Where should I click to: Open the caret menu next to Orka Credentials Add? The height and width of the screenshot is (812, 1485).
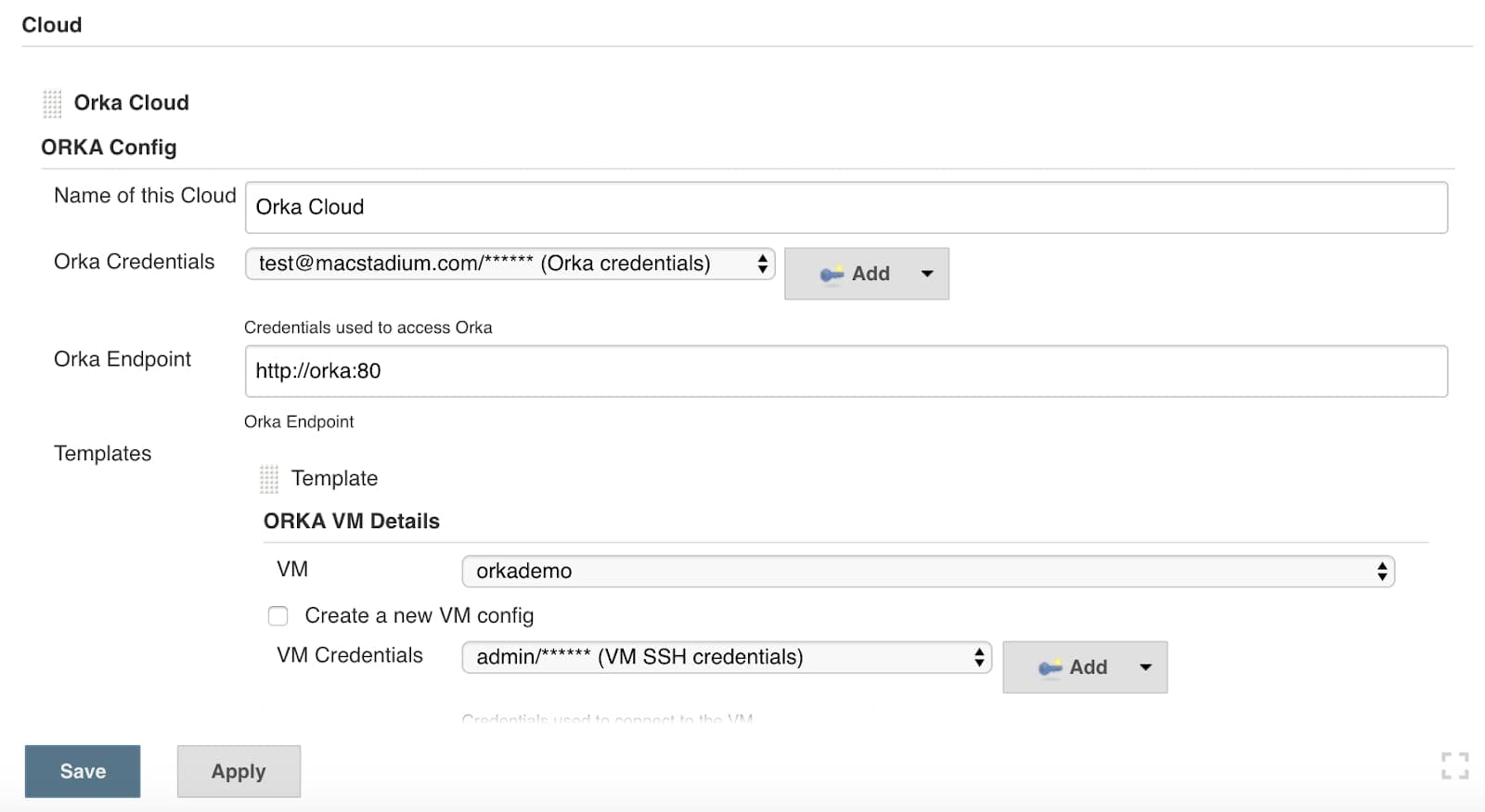pos(926,273)
